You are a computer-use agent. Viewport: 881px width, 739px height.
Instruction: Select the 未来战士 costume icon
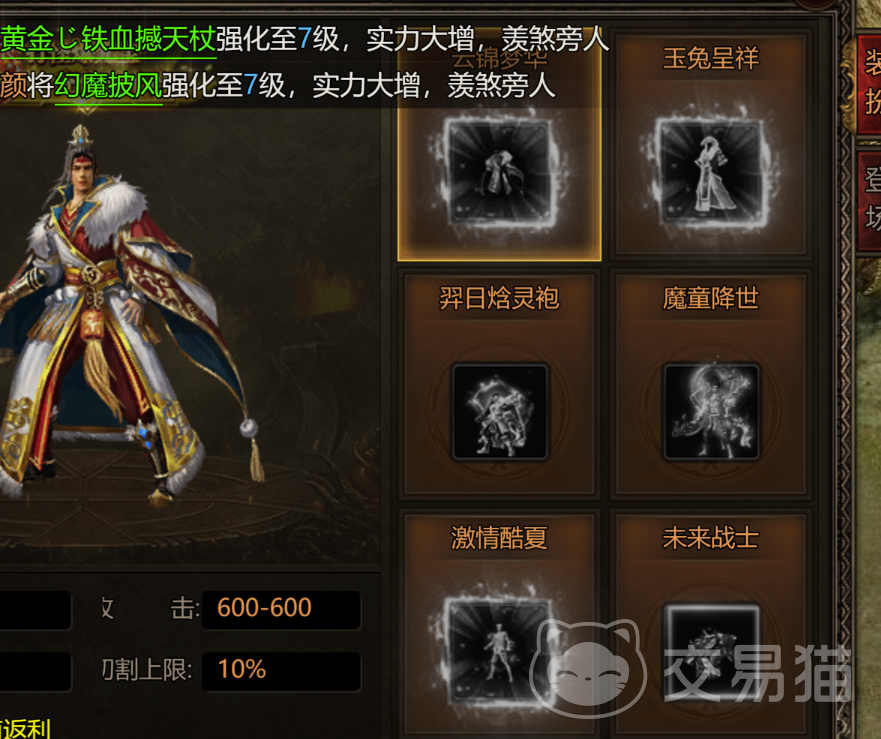pyautogui.click(x=711, y=652)
